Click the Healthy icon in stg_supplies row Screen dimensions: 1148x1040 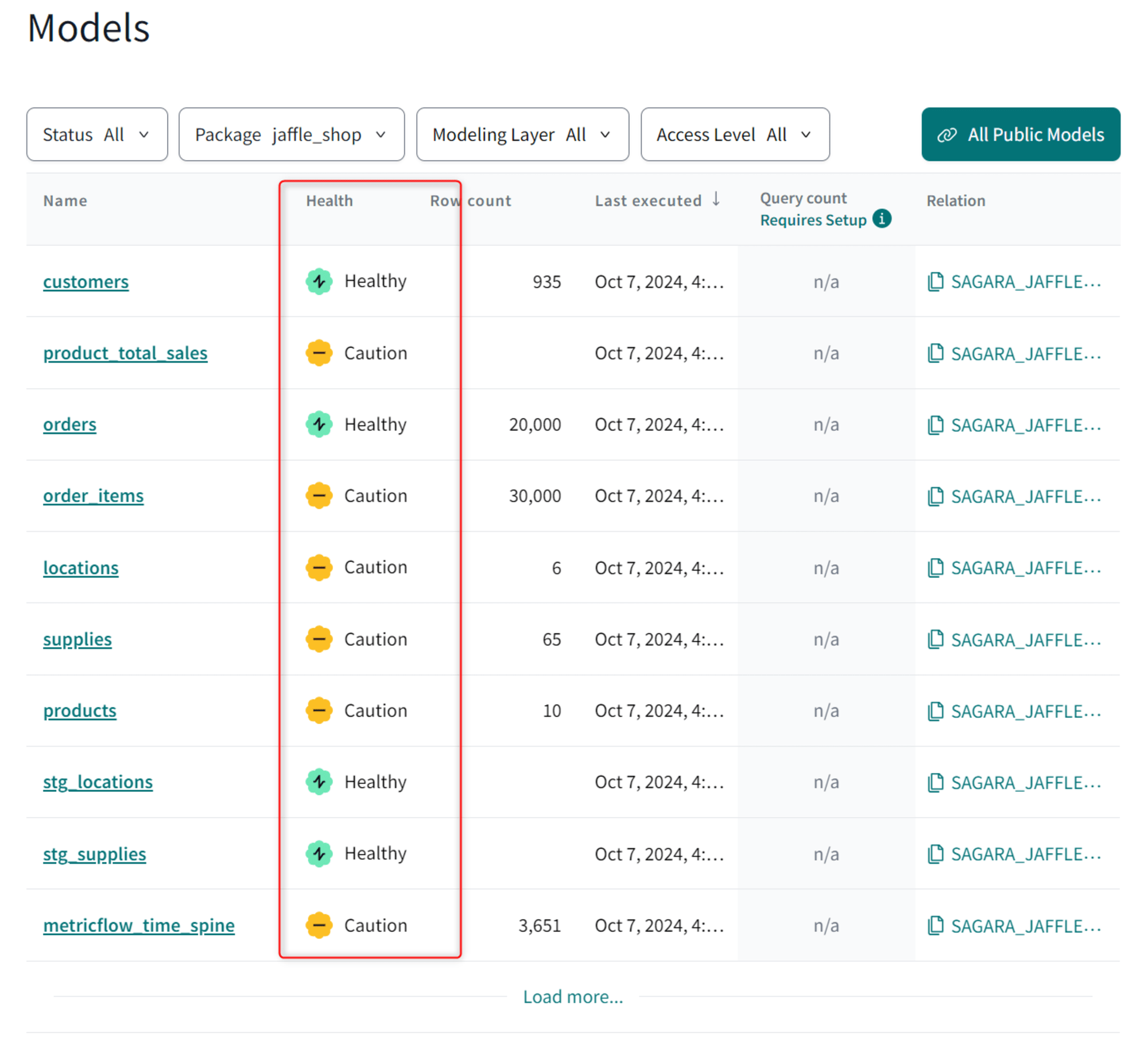point(319,853)
